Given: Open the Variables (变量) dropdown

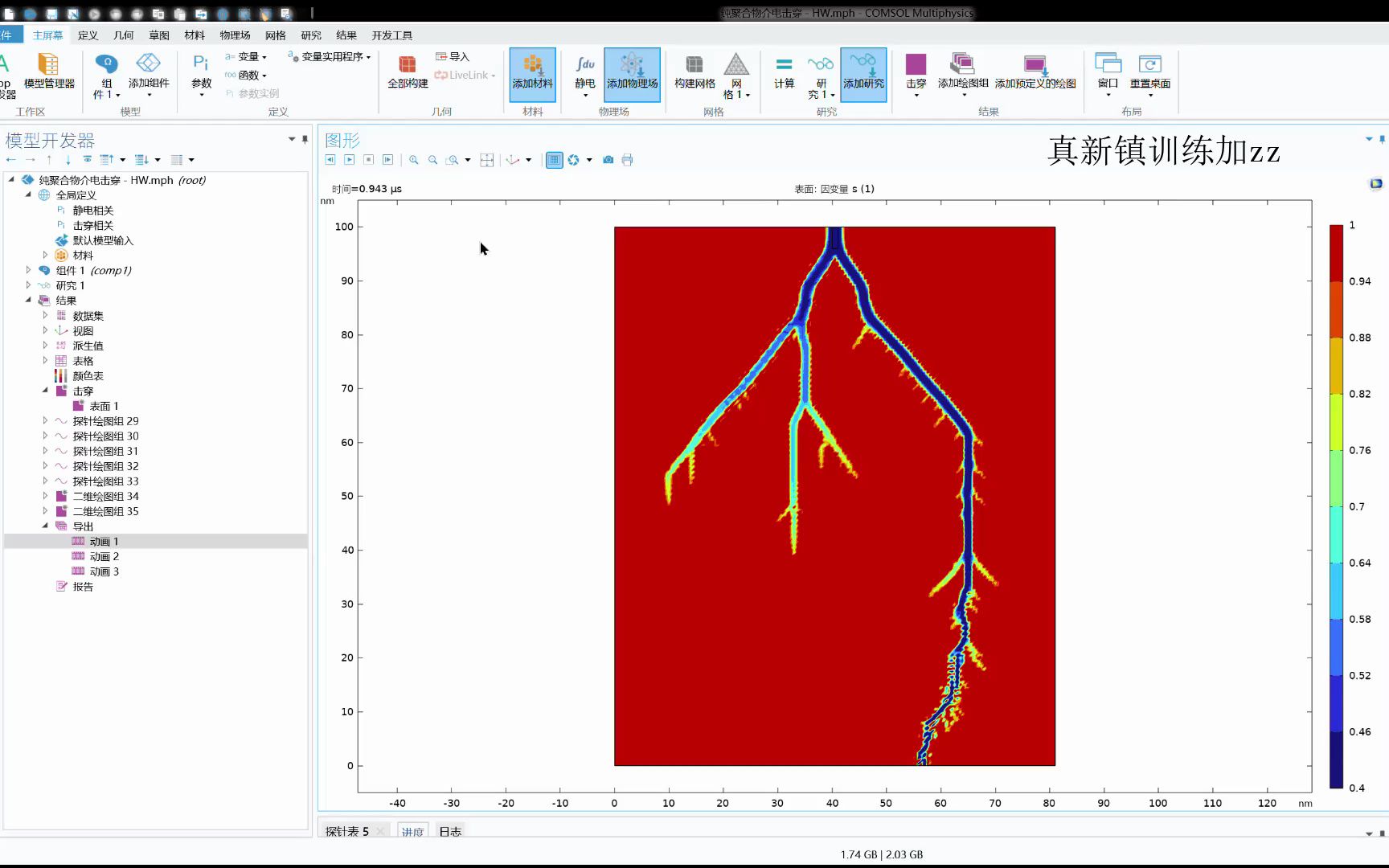Looking at the screenshot, I should [x=245, y=56].
